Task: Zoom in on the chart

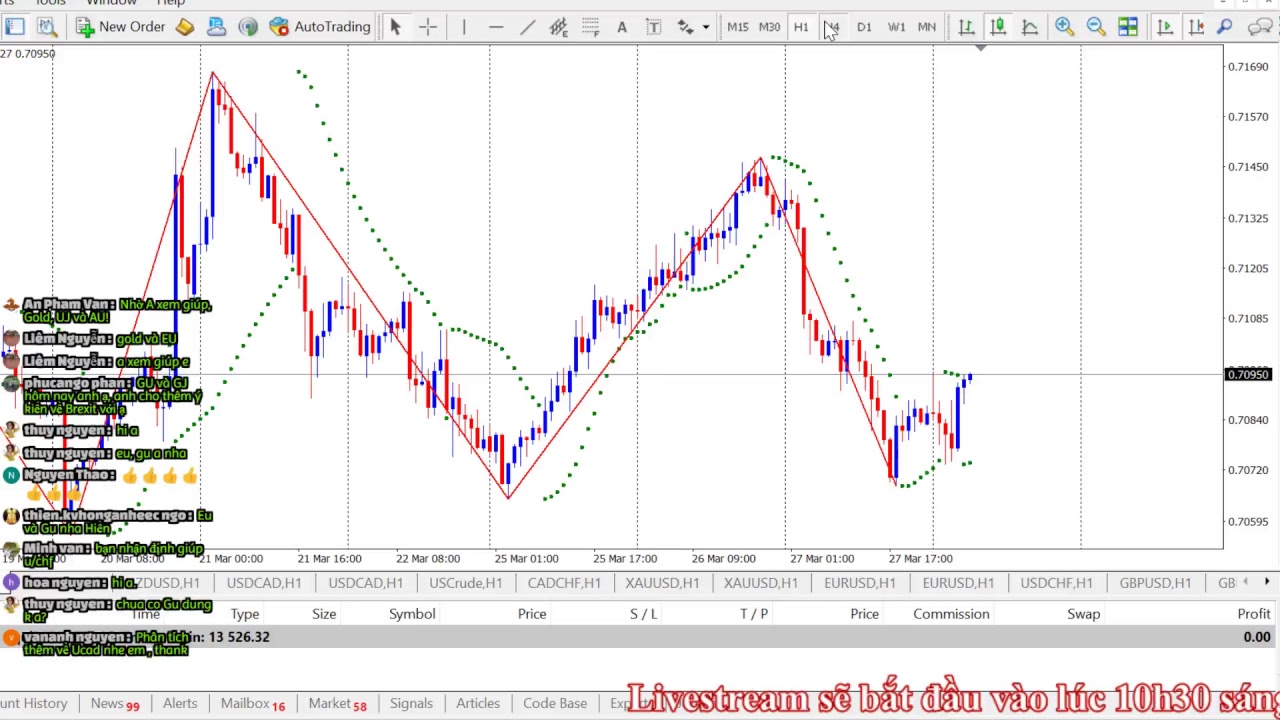Action: click(1064, 27)
